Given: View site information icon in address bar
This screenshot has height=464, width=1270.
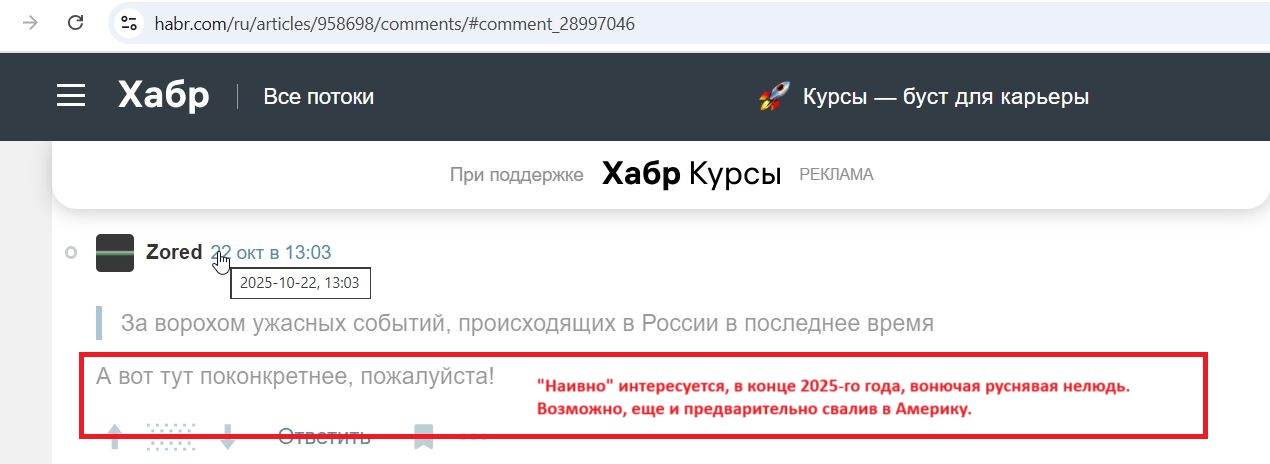Looking at the screenshot, I should (x=128, y=22).
